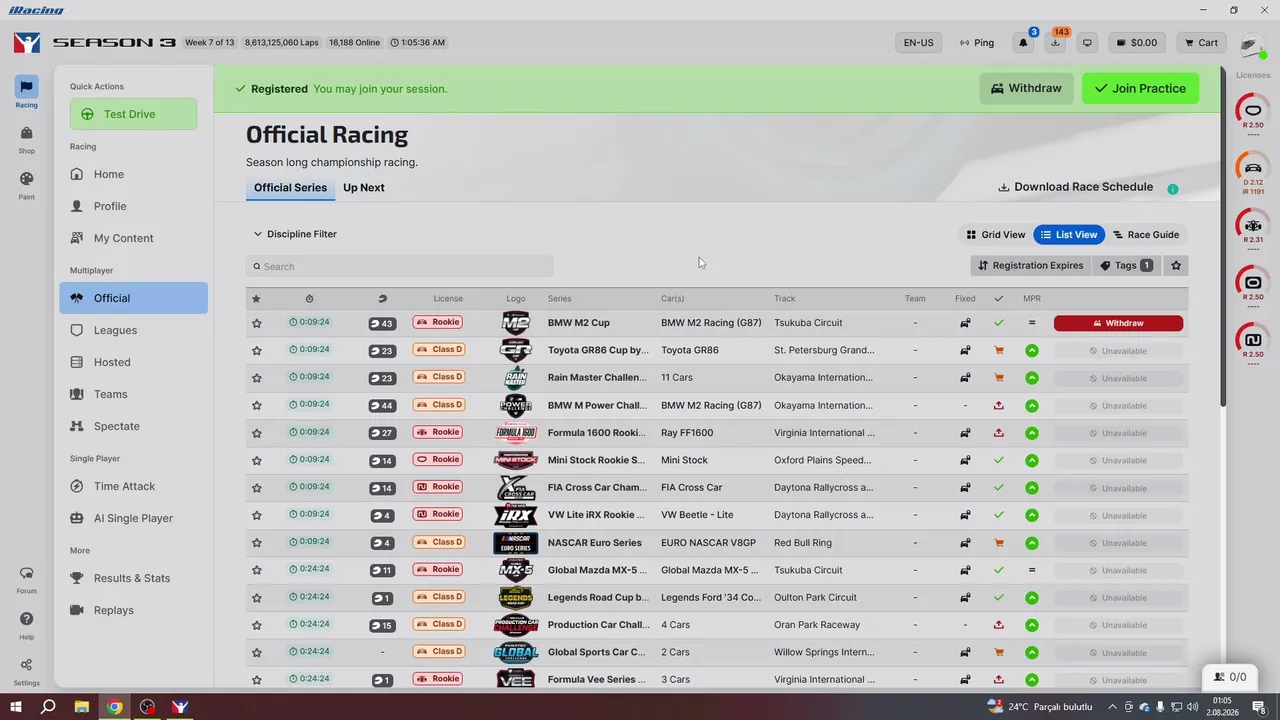Click the Toyota GR86 Cup cart icon
Viewport: 1280px width, 720px height.
coord(998,351)
